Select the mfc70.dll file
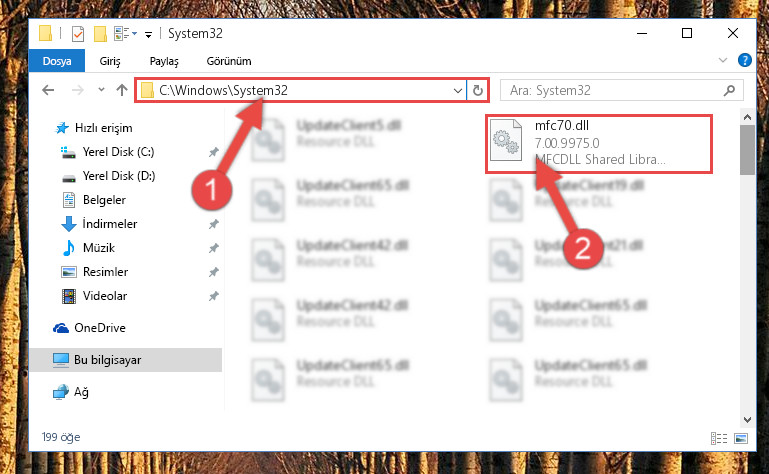Viewport: 769px width, 474px height. click(598, 143)
